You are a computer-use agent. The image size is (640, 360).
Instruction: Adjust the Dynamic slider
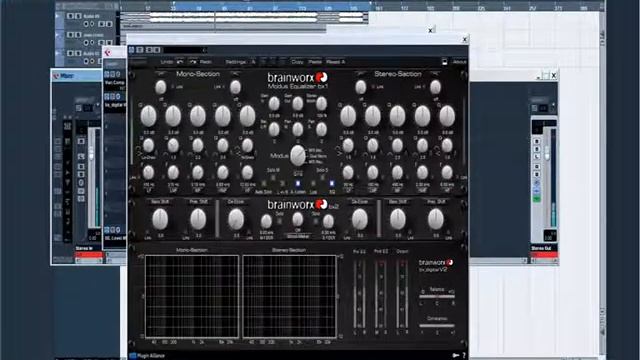coord(437,326)
